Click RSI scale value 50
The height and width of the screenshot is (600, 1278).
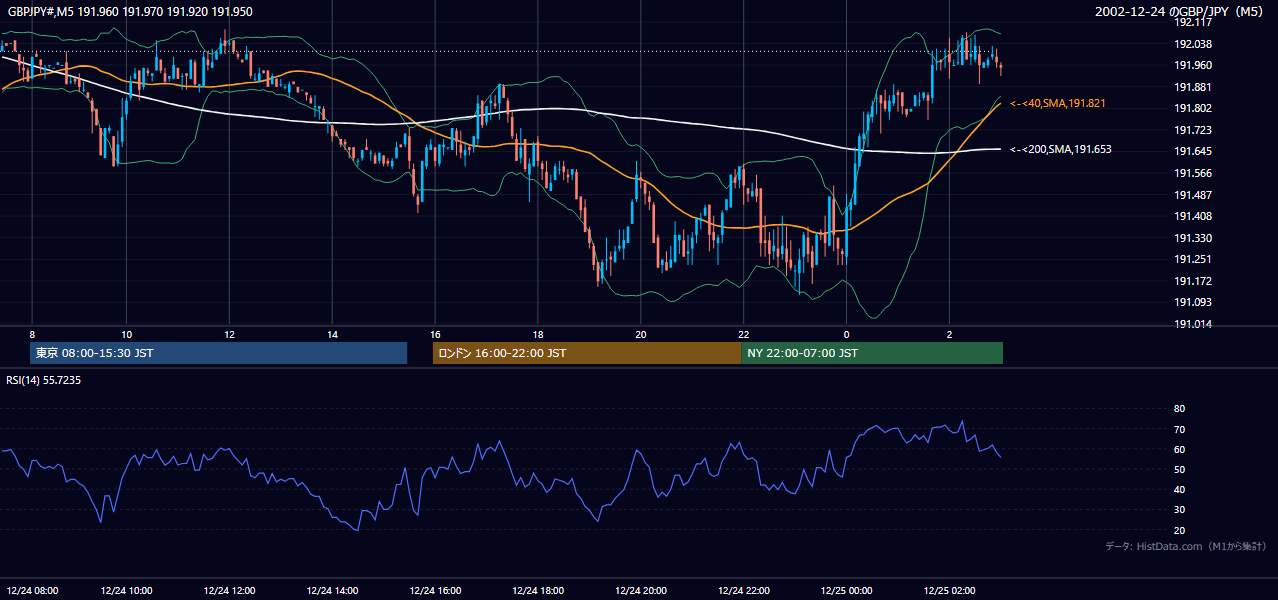tap(1179, 469)
